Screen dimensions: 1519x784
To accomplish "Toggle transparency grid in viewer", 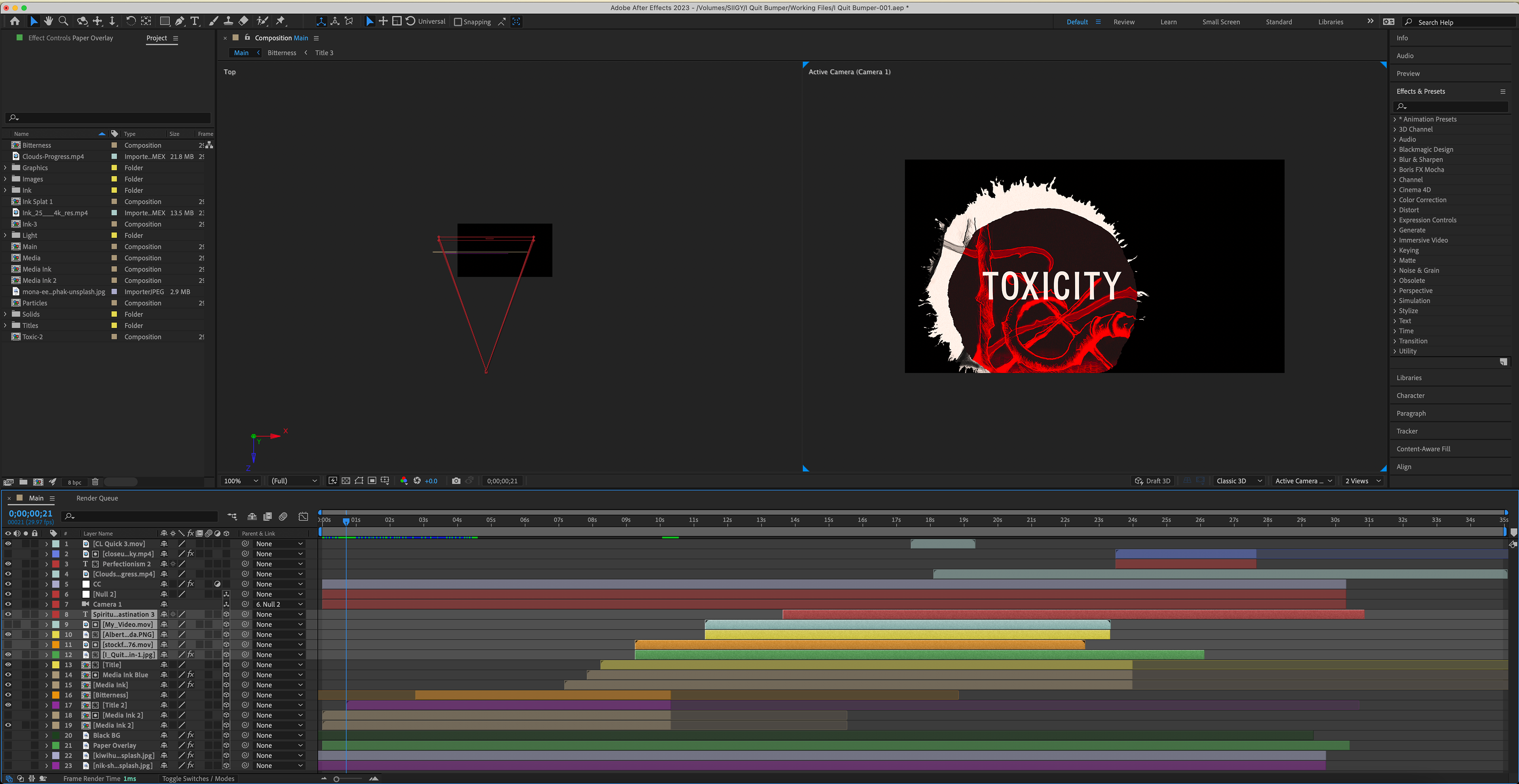I will coord(346,481).
